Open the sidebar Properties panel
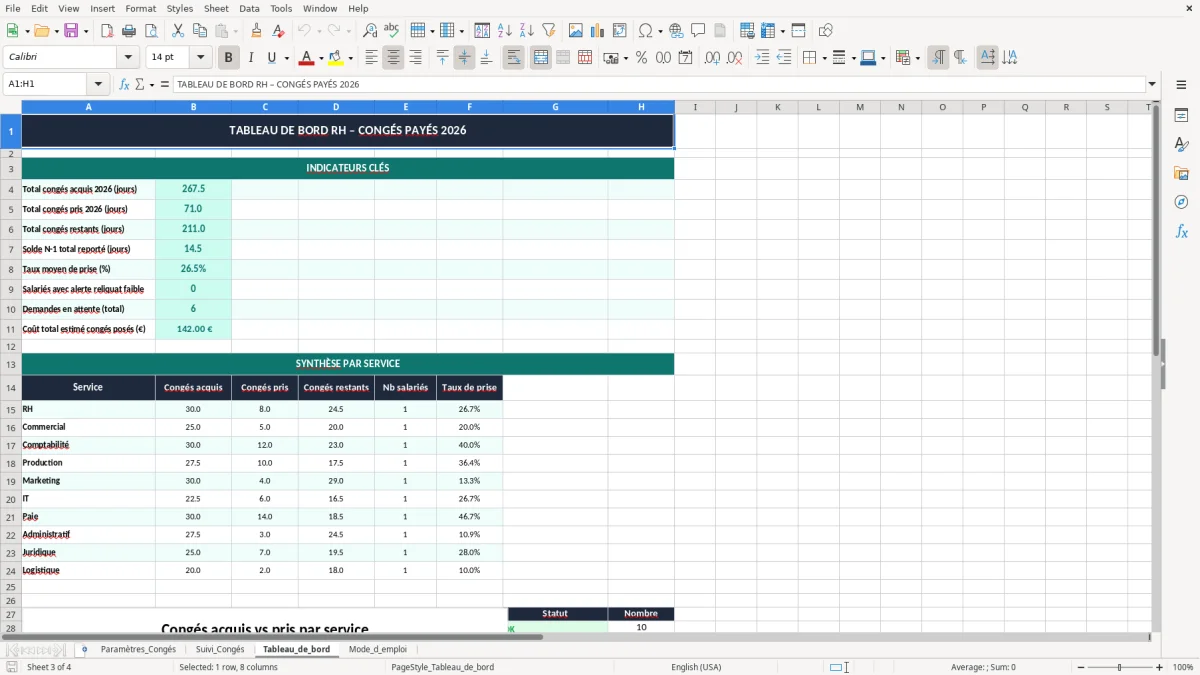Screen dimensions: 1200x675 click(1181, 116)
